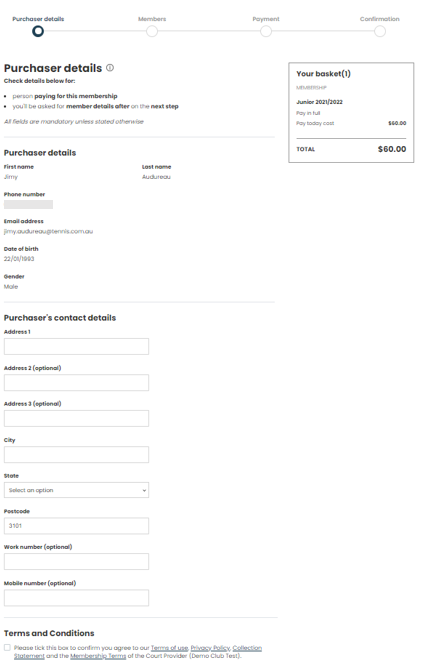Select the Payment step label

(x=266, y=19)
